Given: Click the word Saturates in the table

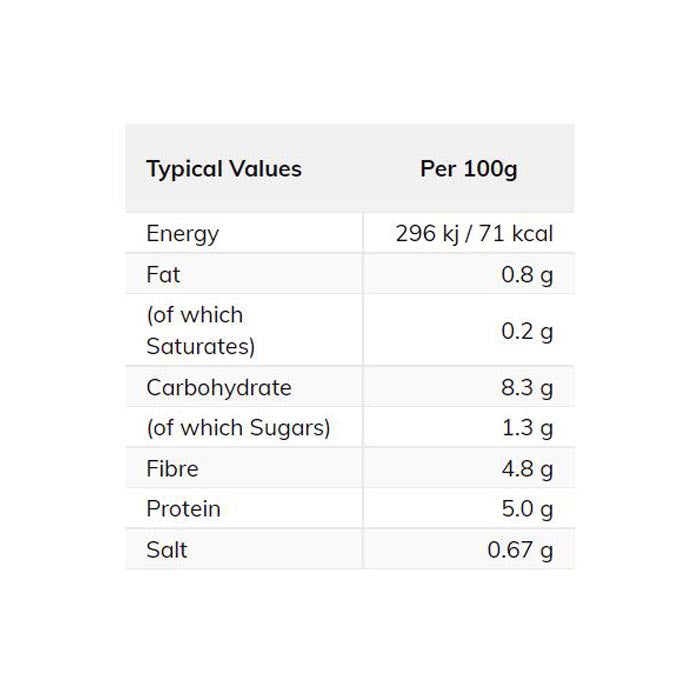Looking at the screenshot, I should [x=200, y=347].
